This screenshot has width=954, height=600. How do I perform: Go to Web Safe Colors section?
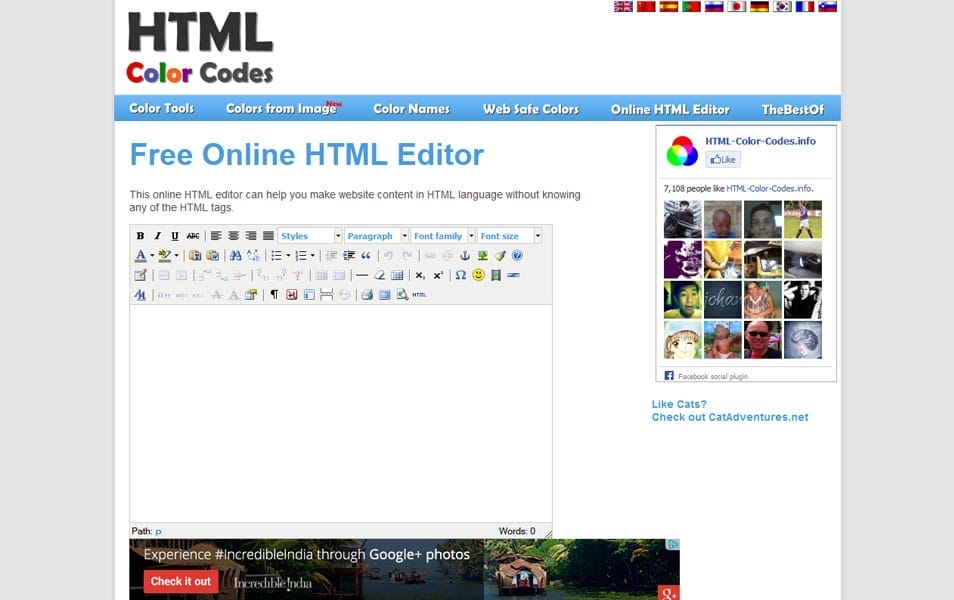click(530, 108)
